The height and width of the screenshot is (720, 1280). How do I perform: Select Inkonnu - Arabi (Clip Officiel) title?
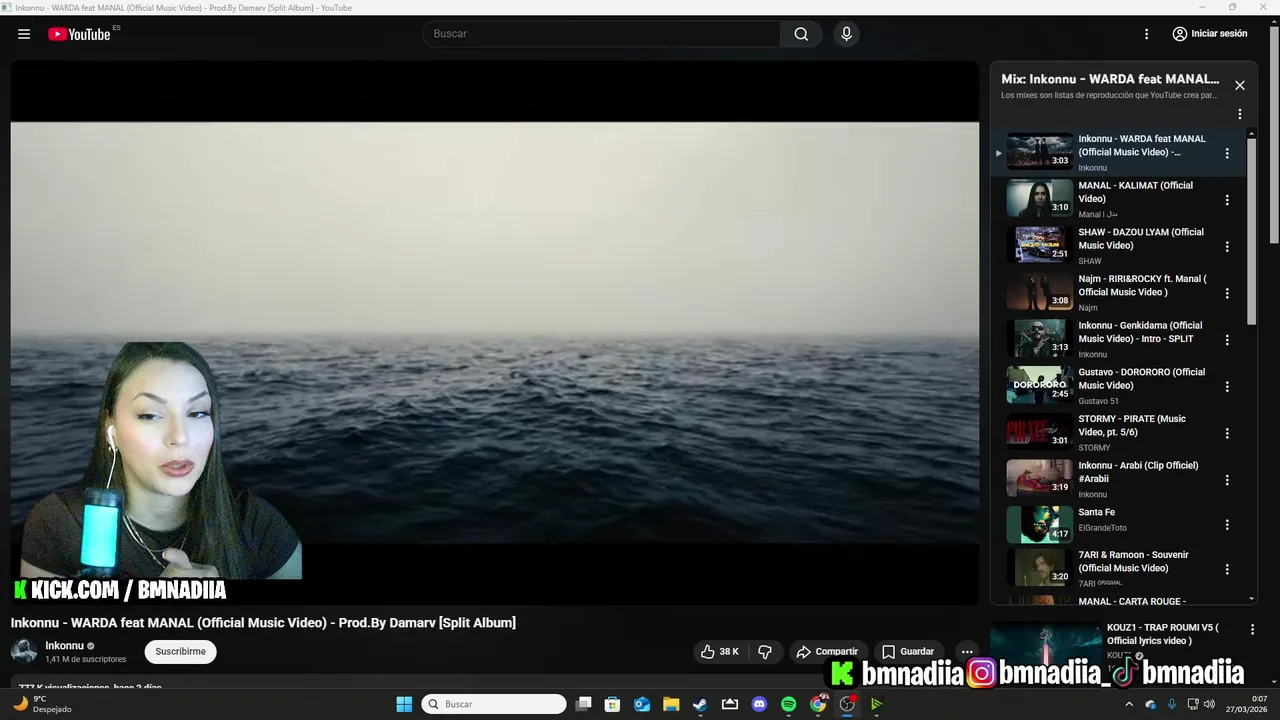[1138, 472]
